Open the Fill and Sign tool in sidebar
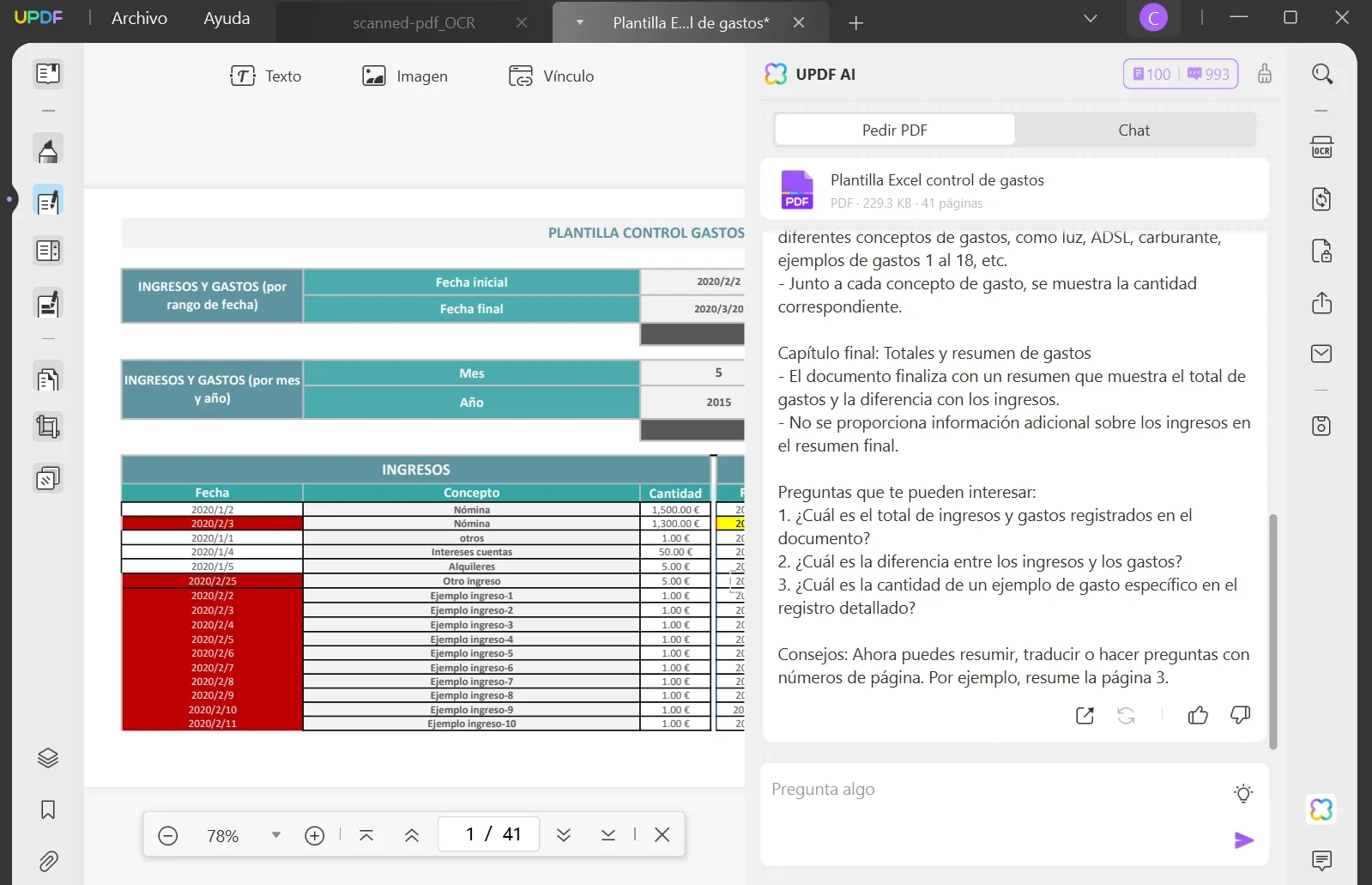Image resolution: width=1372 pixels, height=885 pixels. 48,304
